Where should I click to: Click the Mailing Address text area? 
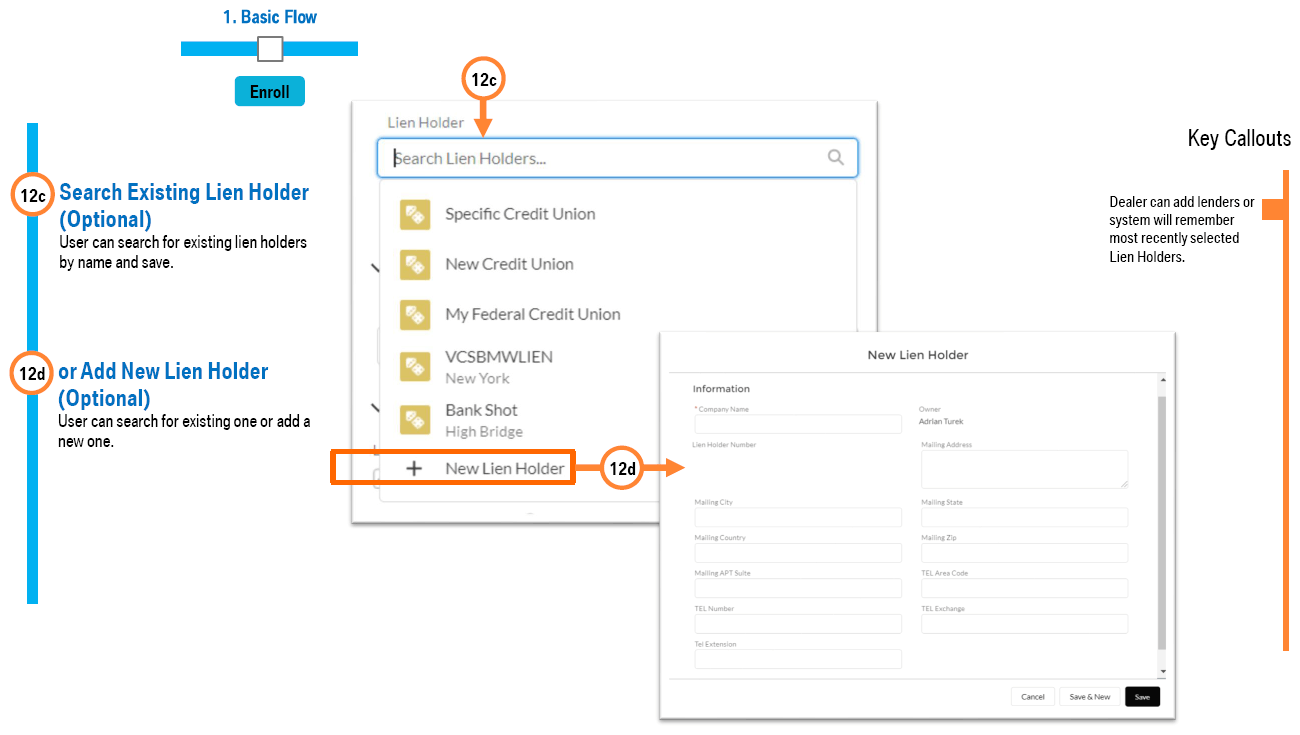(1024, 469)
